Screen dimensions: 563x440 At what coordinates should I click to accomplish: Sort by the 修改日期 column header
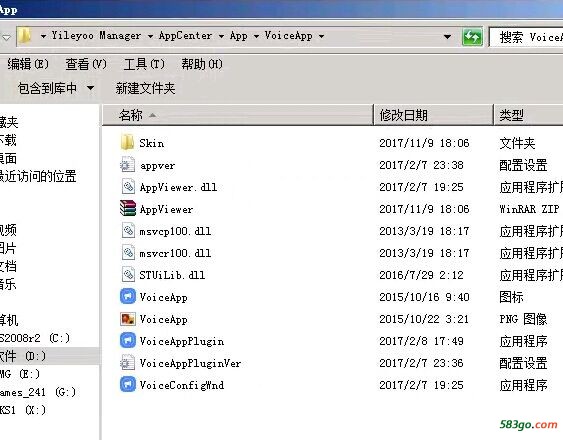click(433, 115)
